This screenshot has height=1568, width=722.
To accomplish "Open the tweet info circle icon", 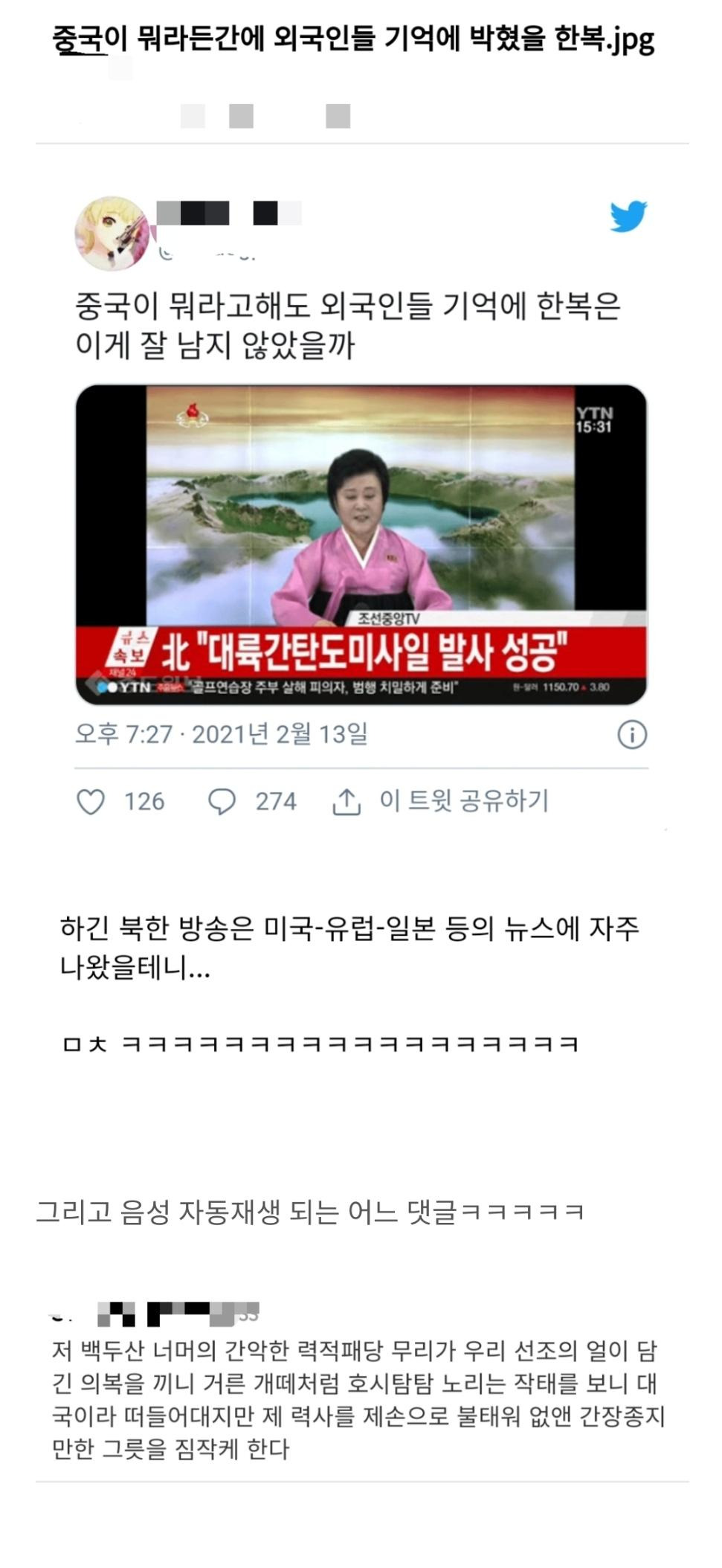I will click(632, 734).
